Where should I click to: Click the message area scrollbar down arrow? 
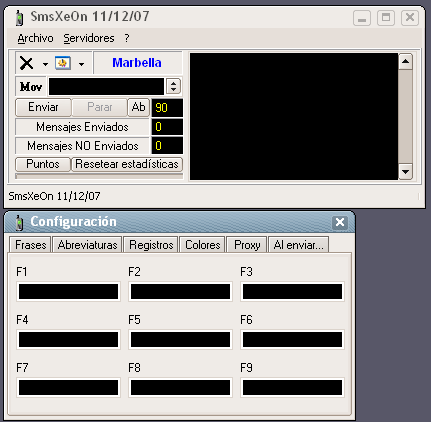point(406,172)
